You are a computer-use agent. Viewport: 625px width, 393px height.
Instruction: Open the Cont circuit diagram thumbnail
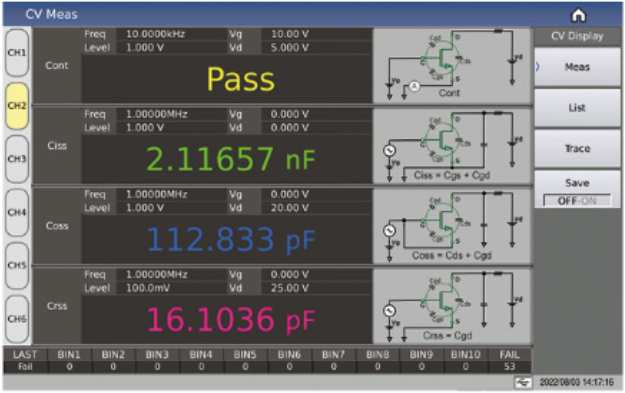[x=452, y=65]
